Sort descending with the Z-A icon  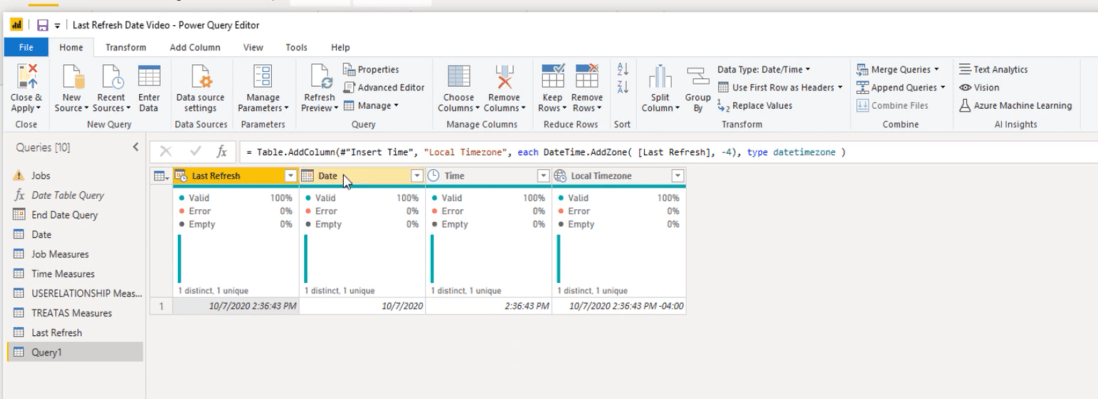click(x=623, y=87)
